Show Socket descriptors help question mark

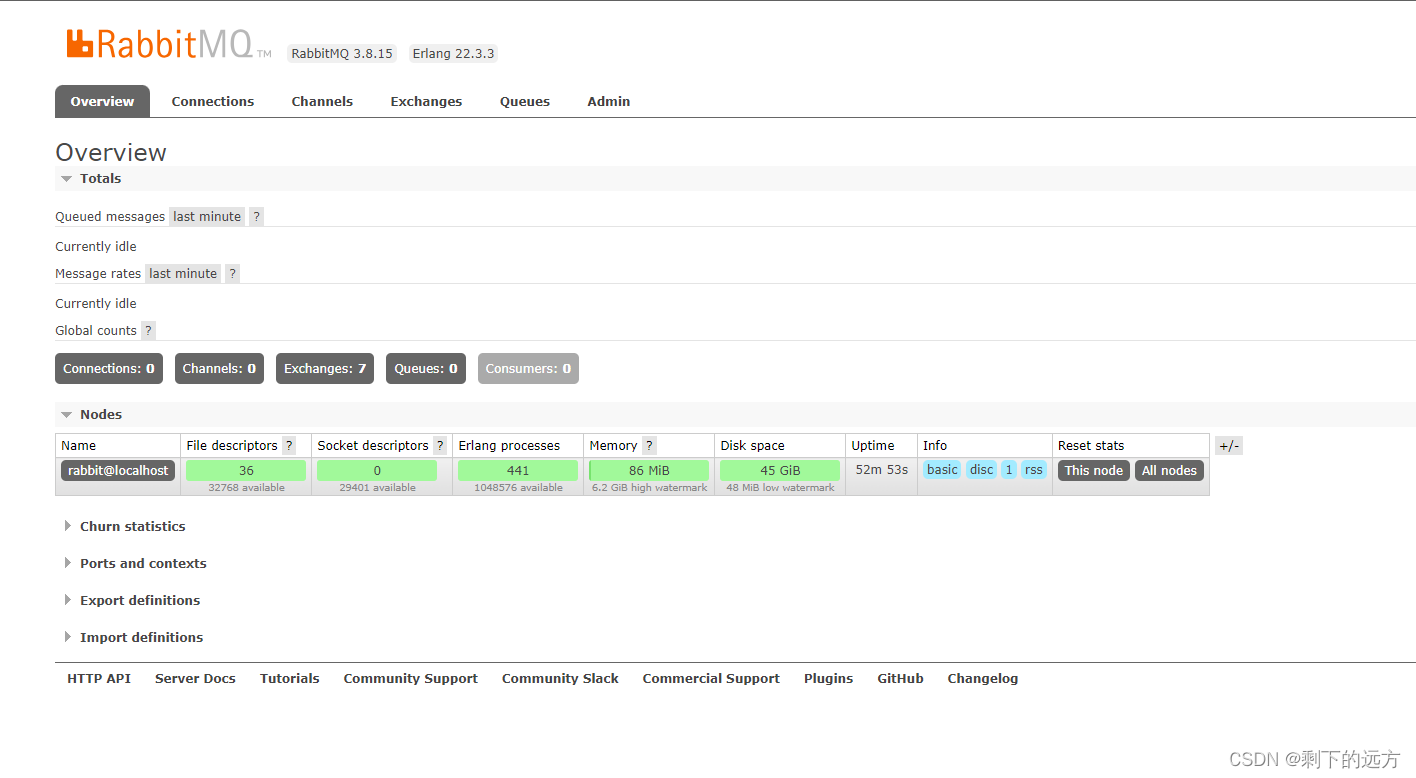pos(440,445)
